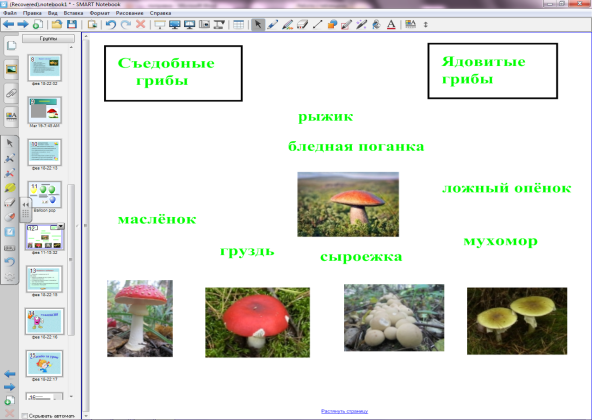Open the Файл menu
Viewport: 592px width, 420px height.
(x=10, y=13)
